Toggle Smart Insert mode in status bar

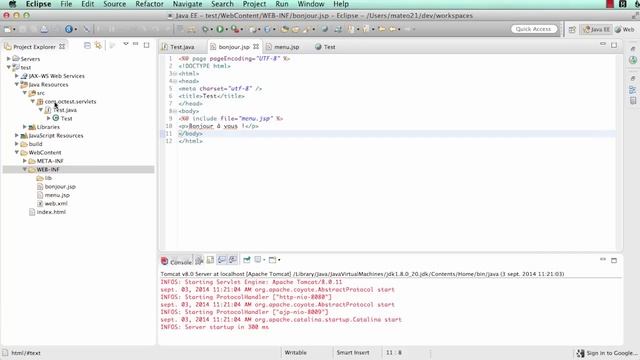tap(353, 352)
